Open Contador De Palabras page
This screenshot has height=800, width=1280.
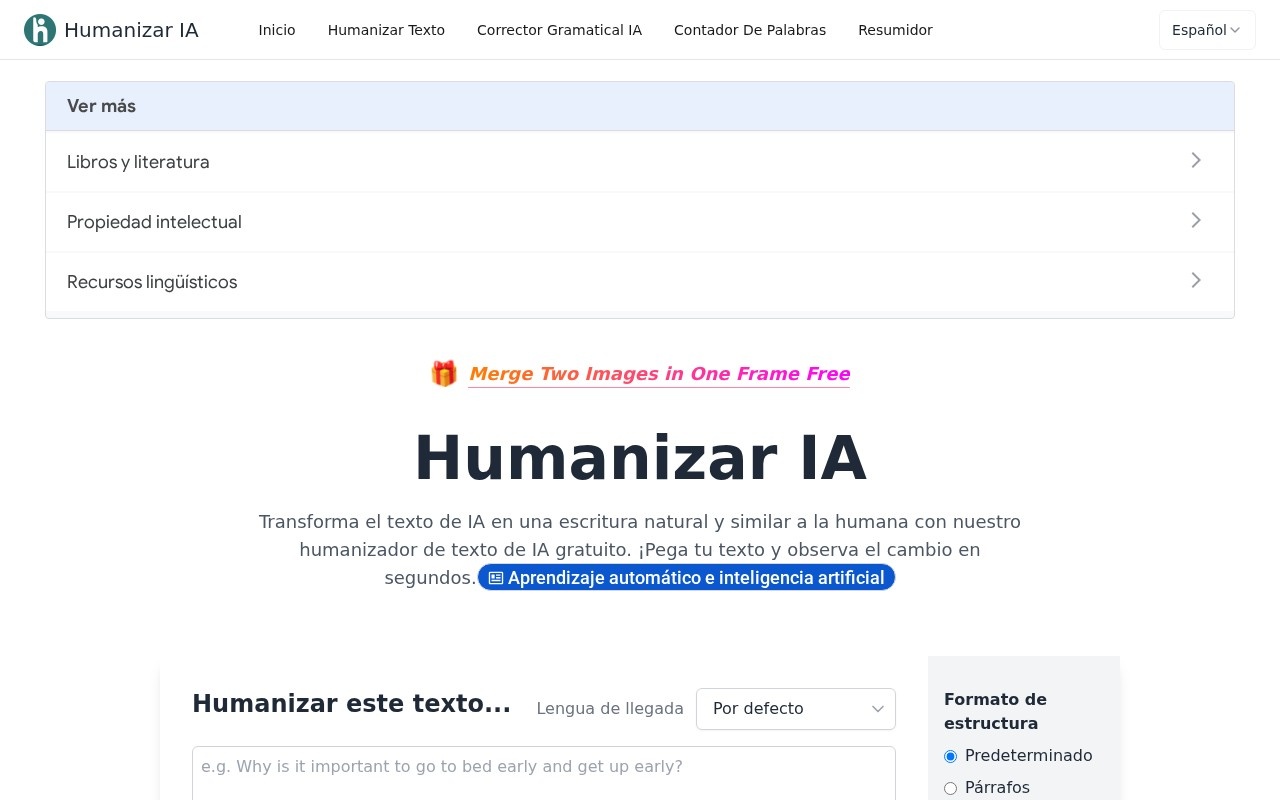pyautogui.click(x=750, y=30)
